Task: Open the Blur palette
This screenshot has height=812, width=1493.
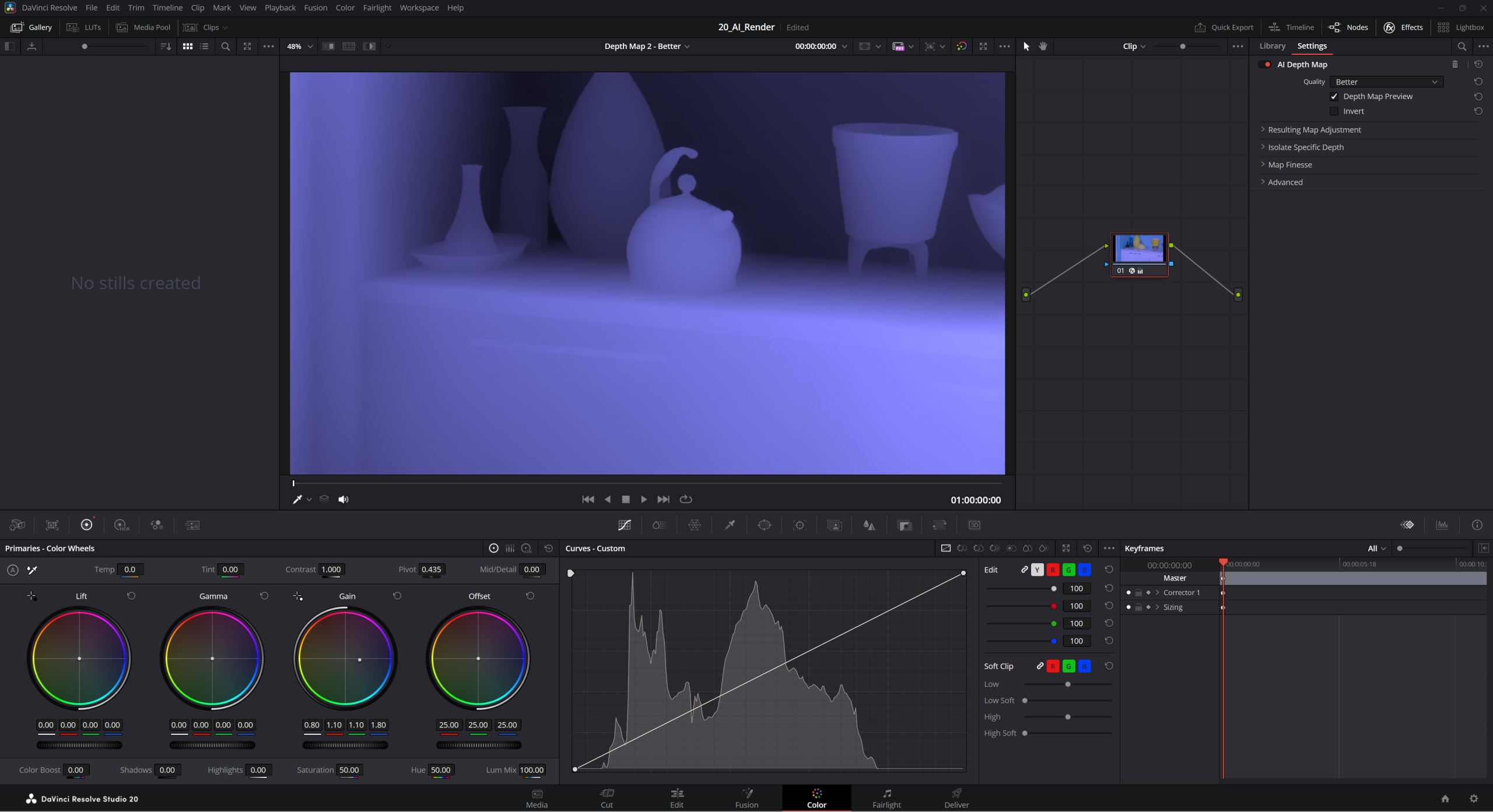Action: click(869, 525)
